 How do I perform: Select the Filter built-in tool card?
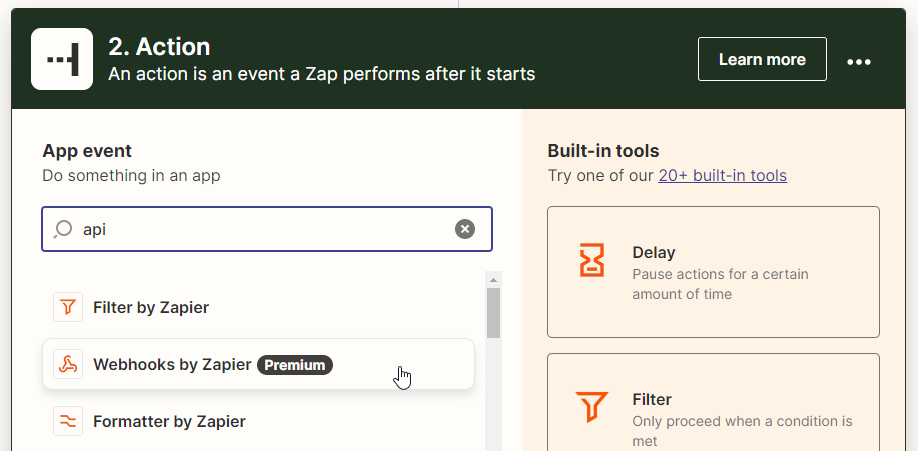713,402
